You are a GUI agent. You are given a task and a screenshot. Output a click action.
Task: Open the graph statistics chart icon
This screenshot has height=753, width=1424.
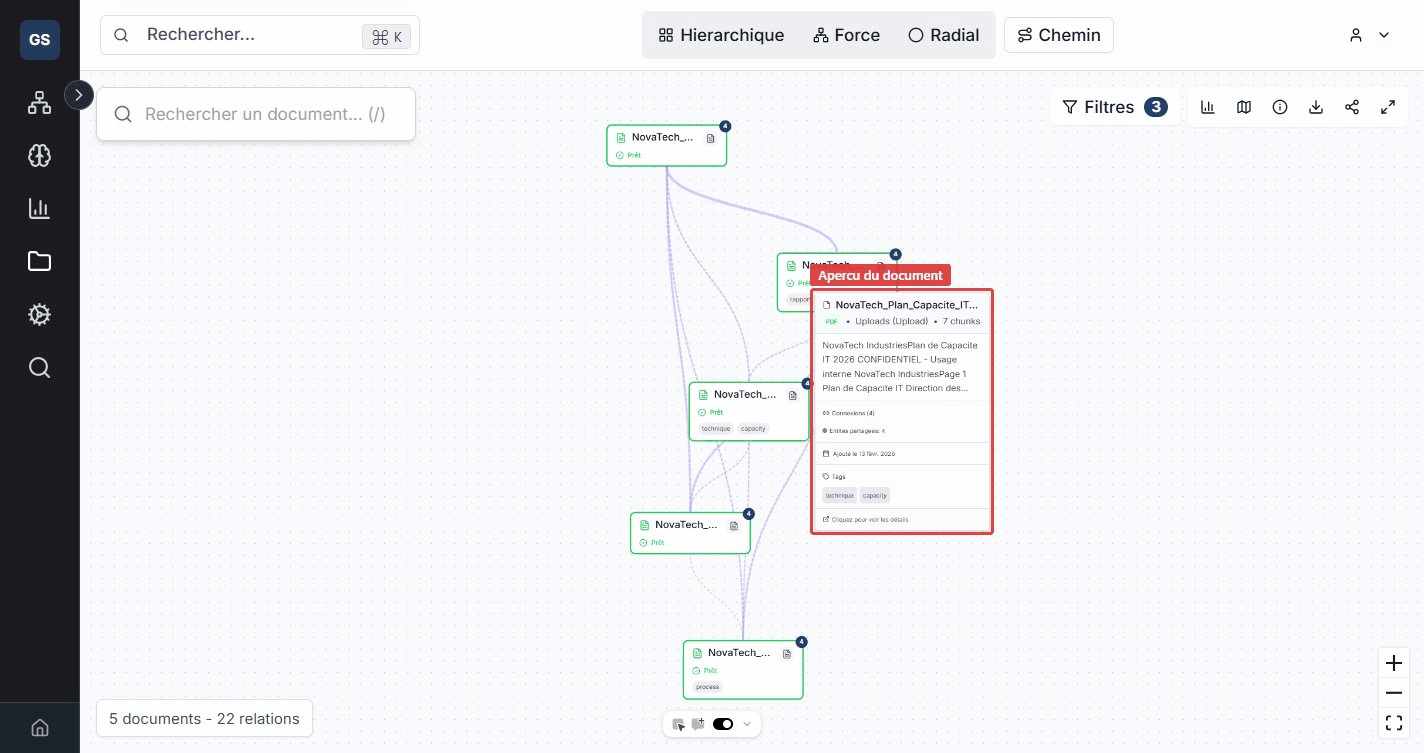1208,107
